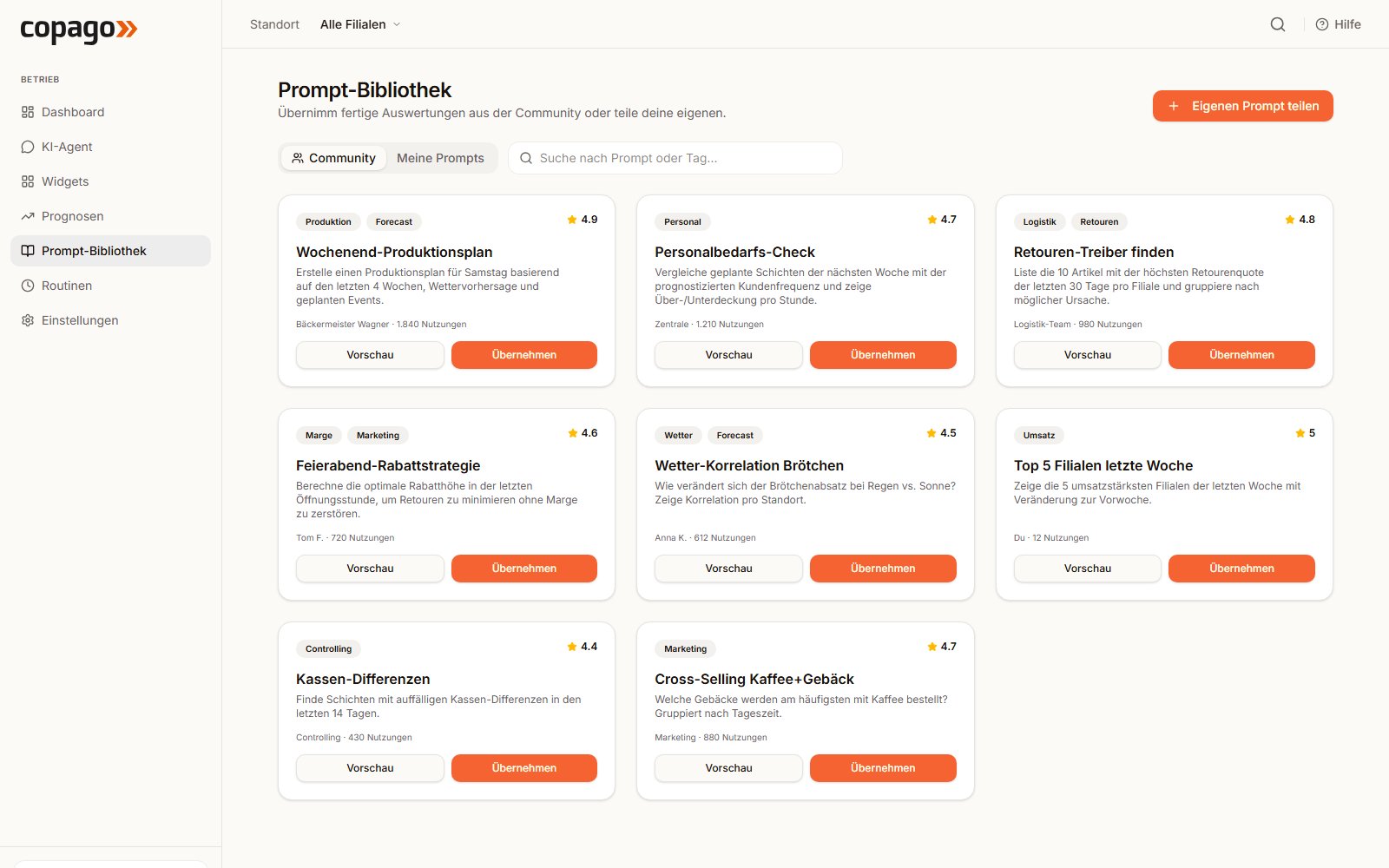Switch to the Community tab
Viewport: 1389px width, 868px height.
[333, 158]
